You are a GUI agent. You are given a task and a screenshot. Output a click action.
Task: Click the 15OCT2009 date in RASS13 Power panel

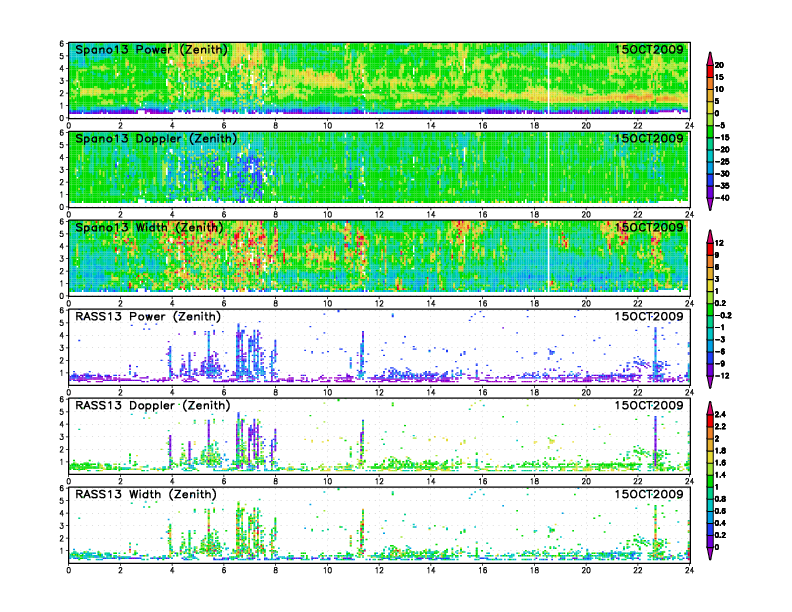click(649, 317)
